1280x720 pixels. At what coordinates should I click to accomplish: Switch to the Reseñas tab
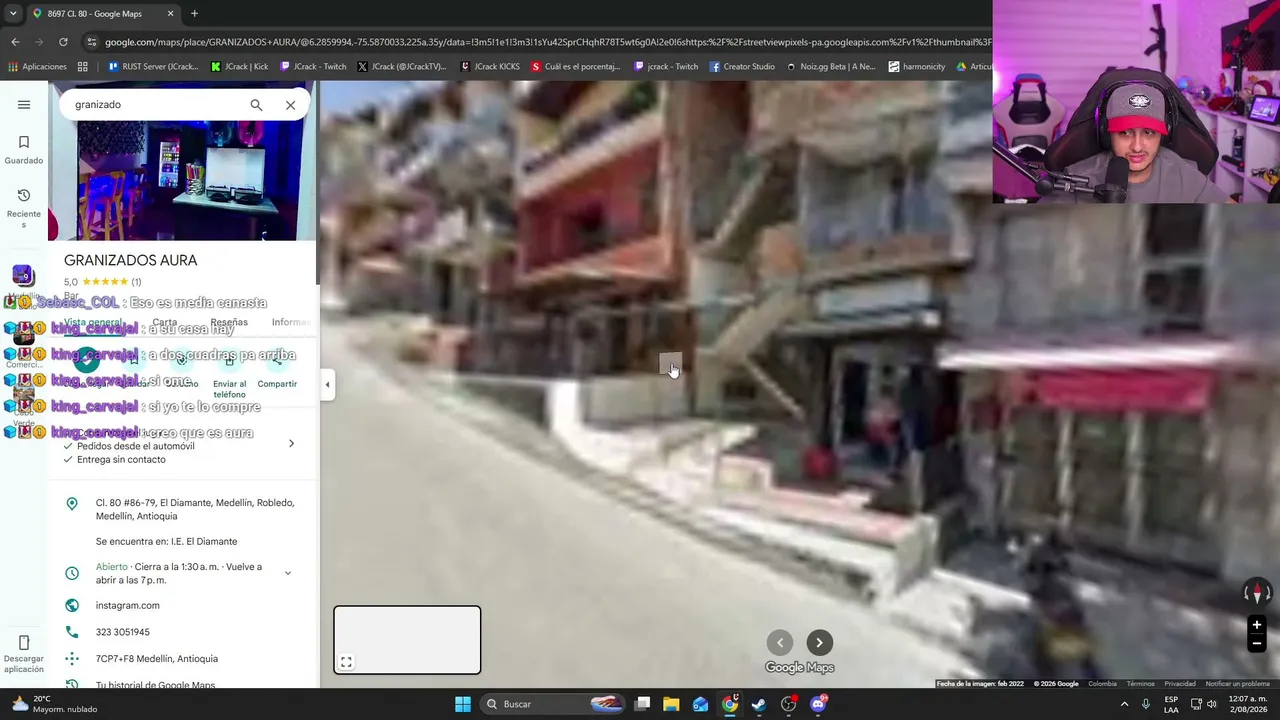pyautogui.click(x=229, y=322)
